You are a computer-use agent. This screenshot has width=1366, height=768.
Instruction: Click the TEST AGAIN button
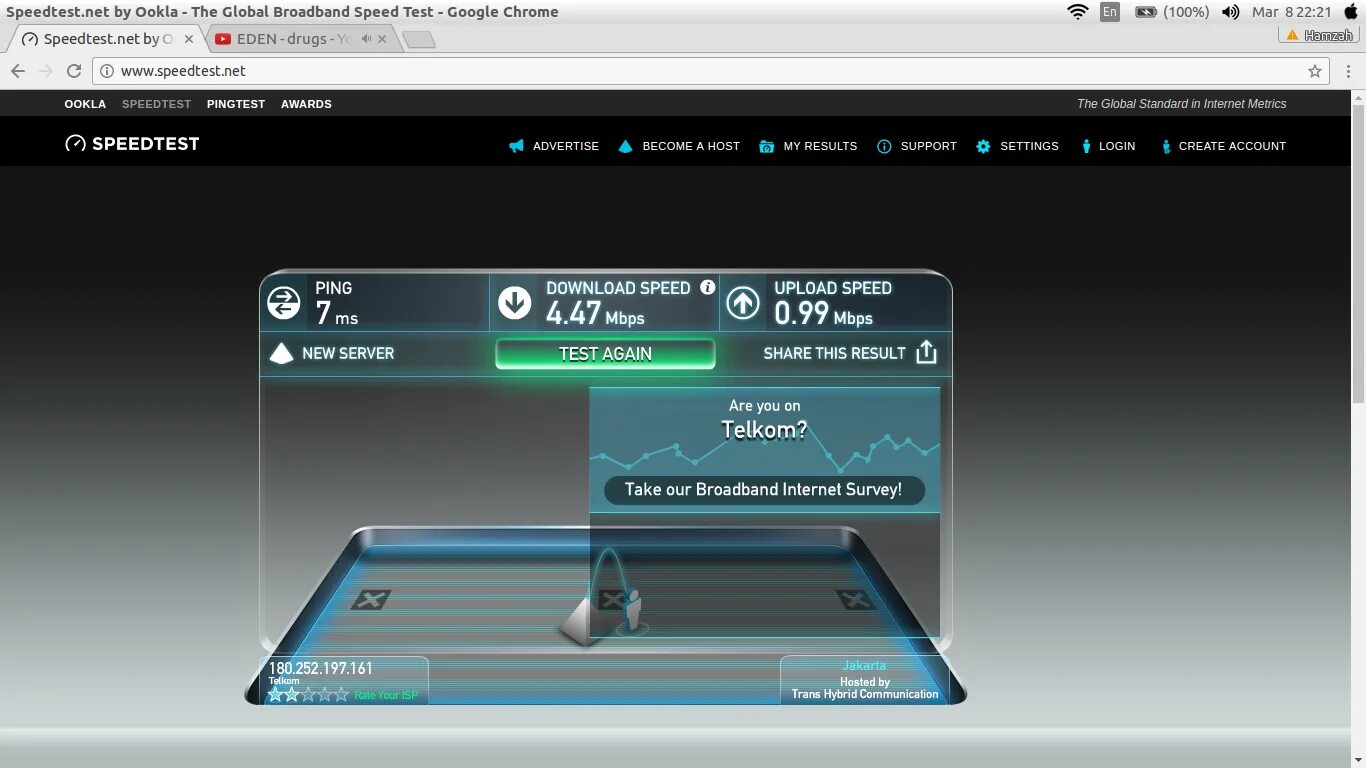(605, 354)
